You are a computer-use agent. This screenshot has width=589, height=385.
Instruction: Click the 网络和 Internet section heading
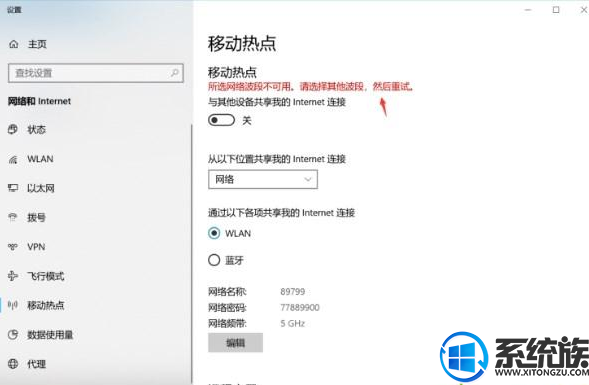point(39,101)
